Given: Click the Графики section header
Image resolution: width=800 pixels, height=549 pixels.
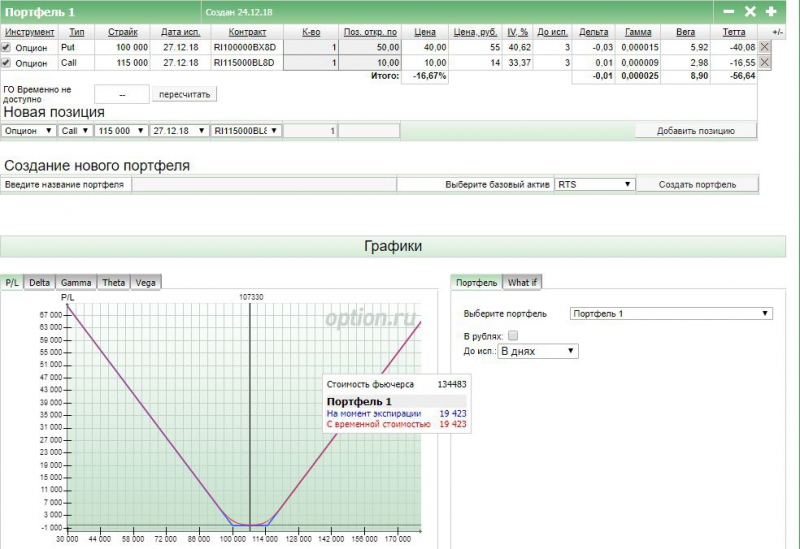Looking at the screenshot, I should (x=393, y=246).
